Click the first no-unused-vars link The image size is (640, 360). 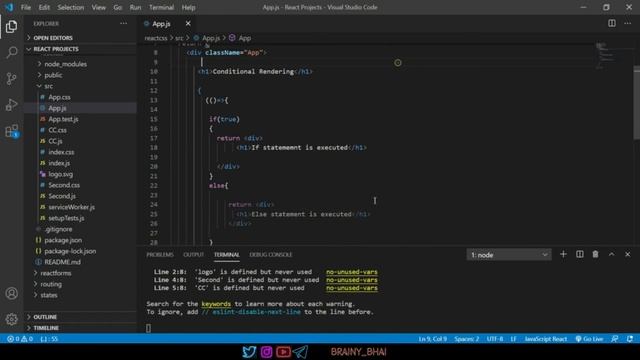(351, 272)
